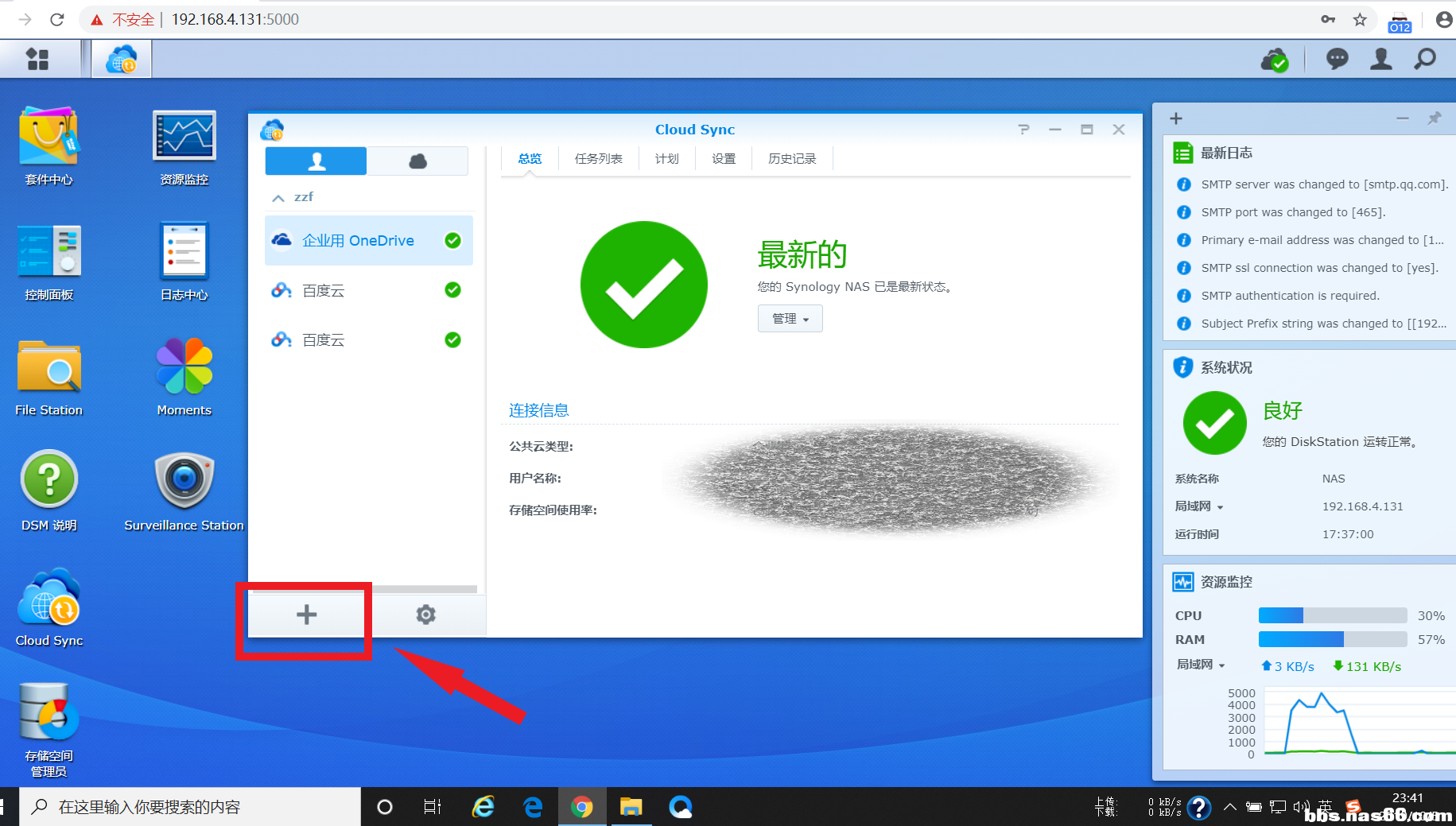The width and height of the screenshot is (1456, 826).
Task: Click the Windows taskbar search box
Action: pyautogui.click(x=191, y=807)
